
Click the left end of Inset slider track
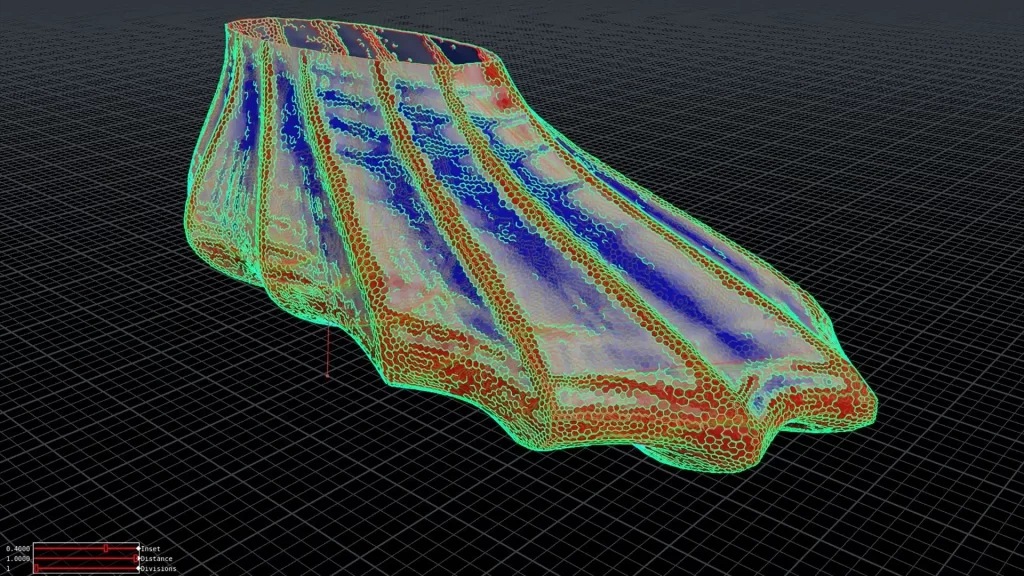(x=37, y=548)
